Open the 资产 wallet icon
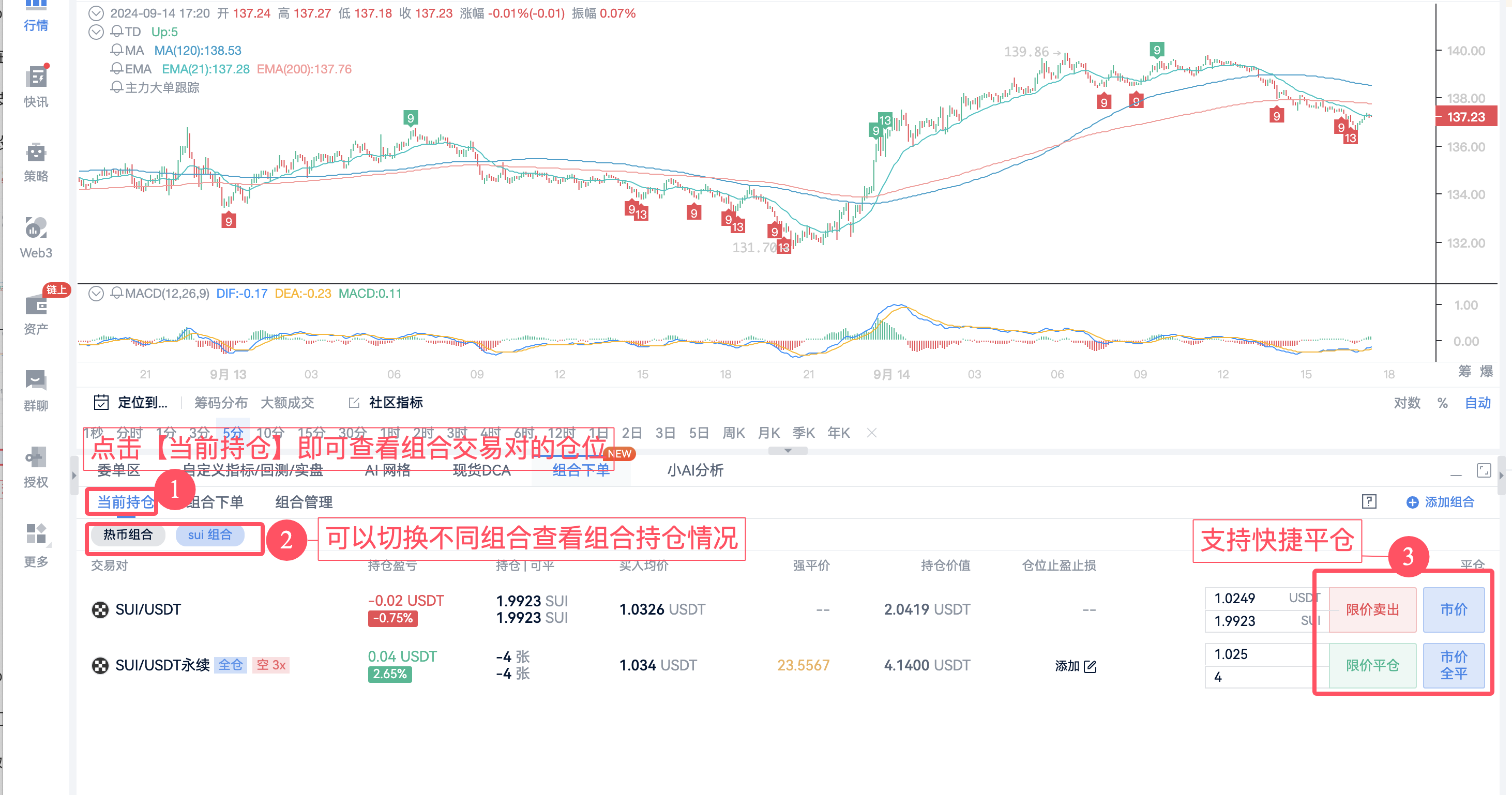1512x795 pixels. [x=36, y=305]
